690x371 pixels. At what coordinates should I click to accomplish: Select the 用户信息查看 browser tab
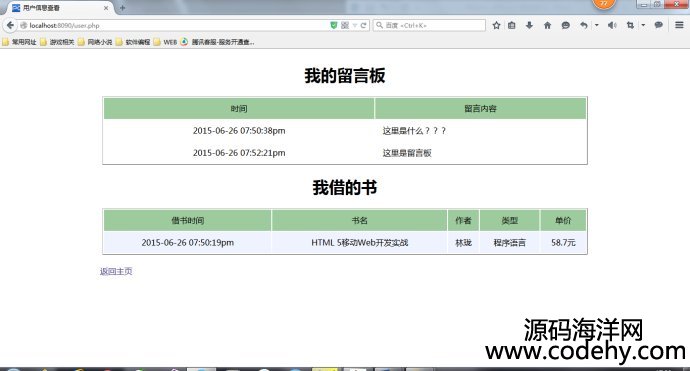pos(60,8)
